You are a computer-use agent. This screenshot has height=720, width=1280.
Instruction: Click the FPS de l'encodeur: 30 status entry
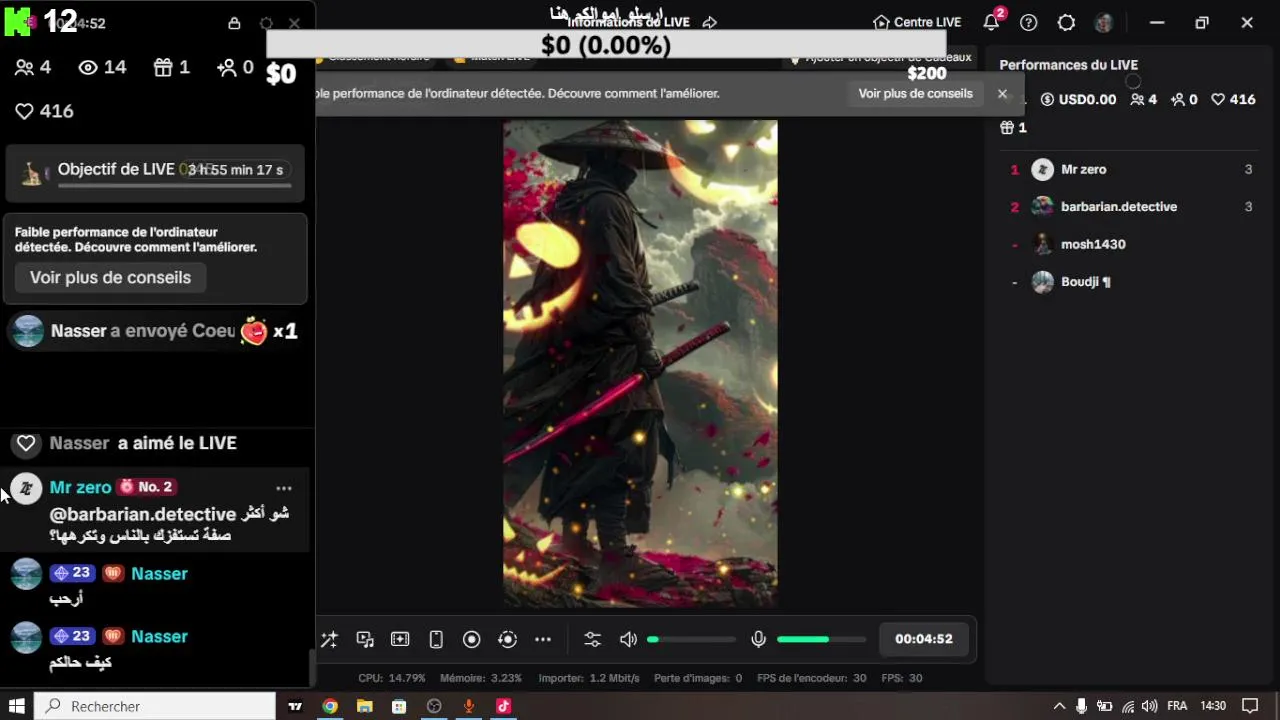pos(812,678)
